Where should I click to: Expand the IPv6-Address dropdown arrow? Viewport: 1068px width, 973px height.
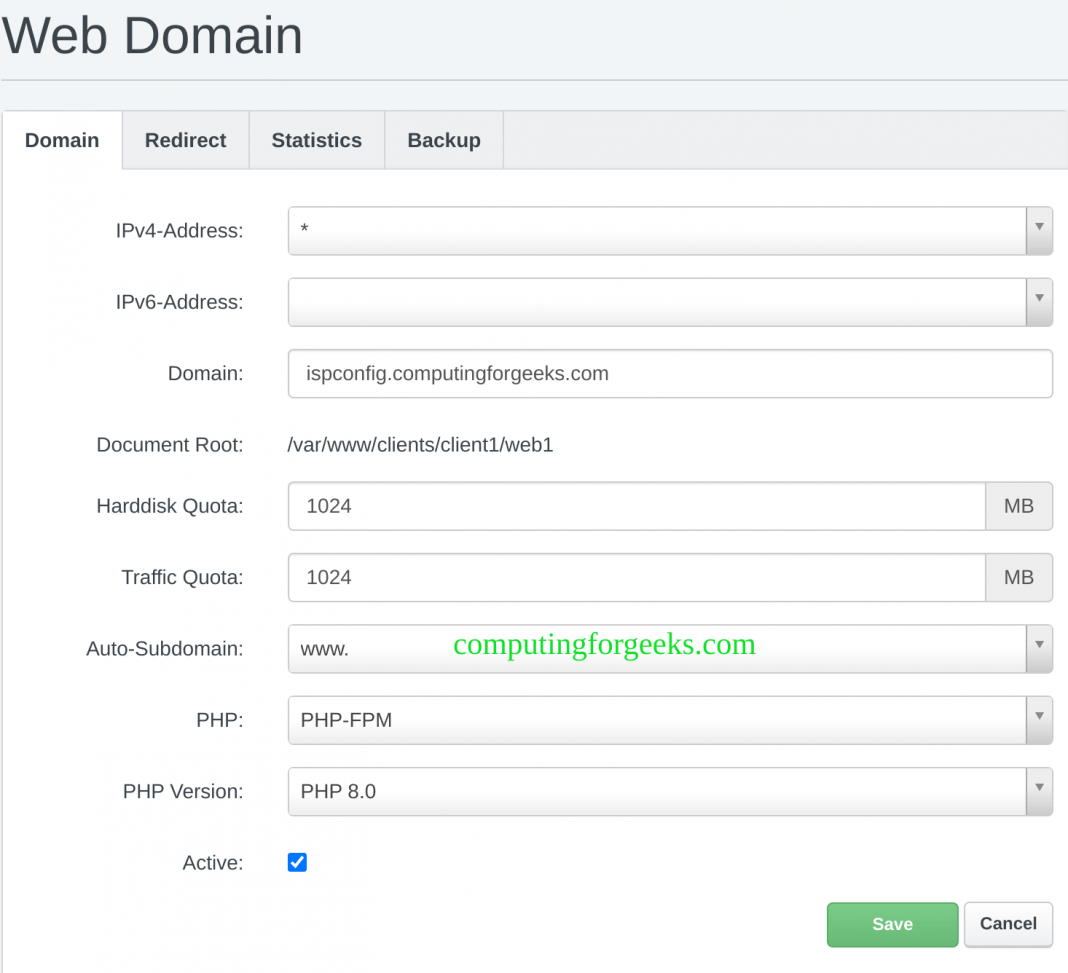point(1039,301)
